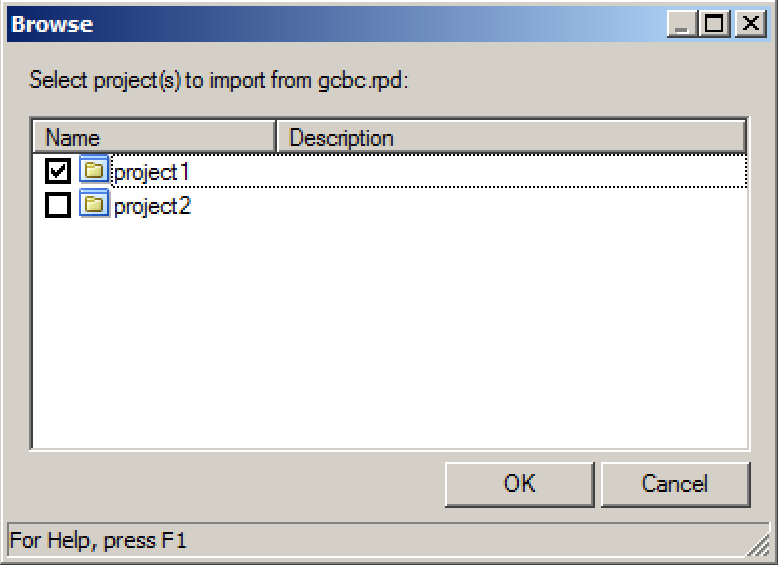Sort by the Description column header
This screenshot has width=778, height=565.
point(511,137)
